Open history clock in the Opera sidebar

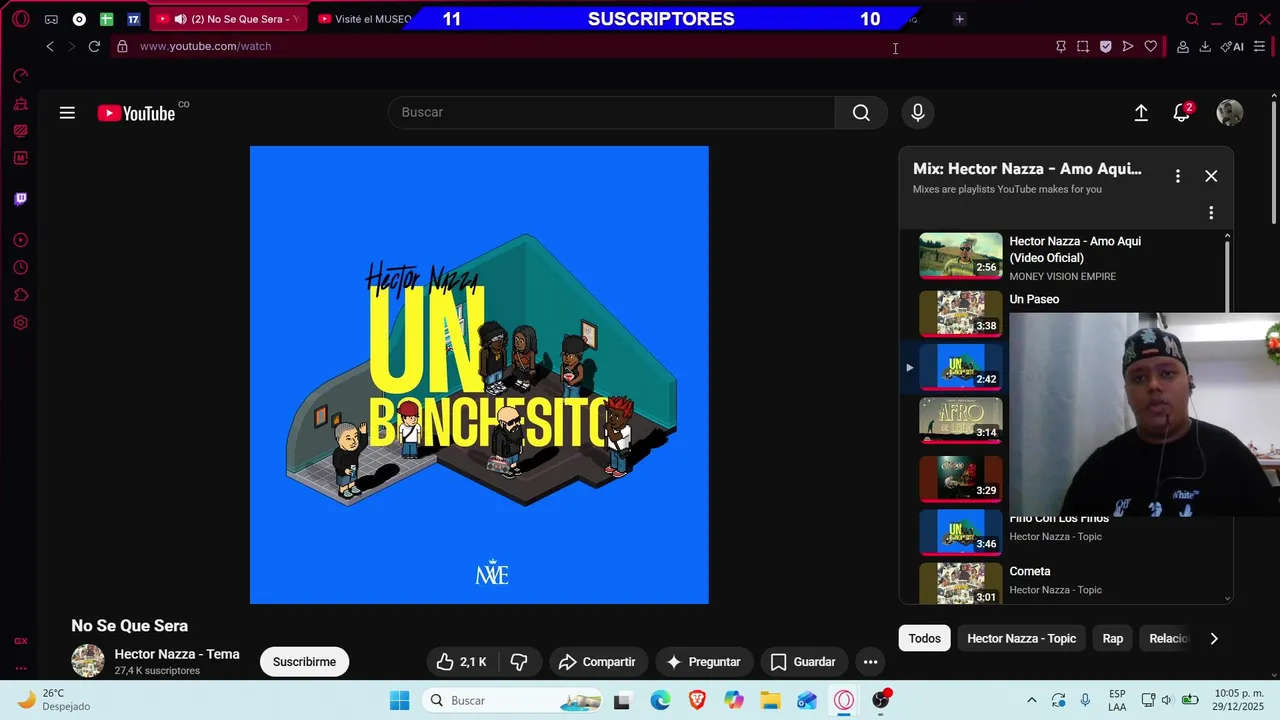coord(20,267)
